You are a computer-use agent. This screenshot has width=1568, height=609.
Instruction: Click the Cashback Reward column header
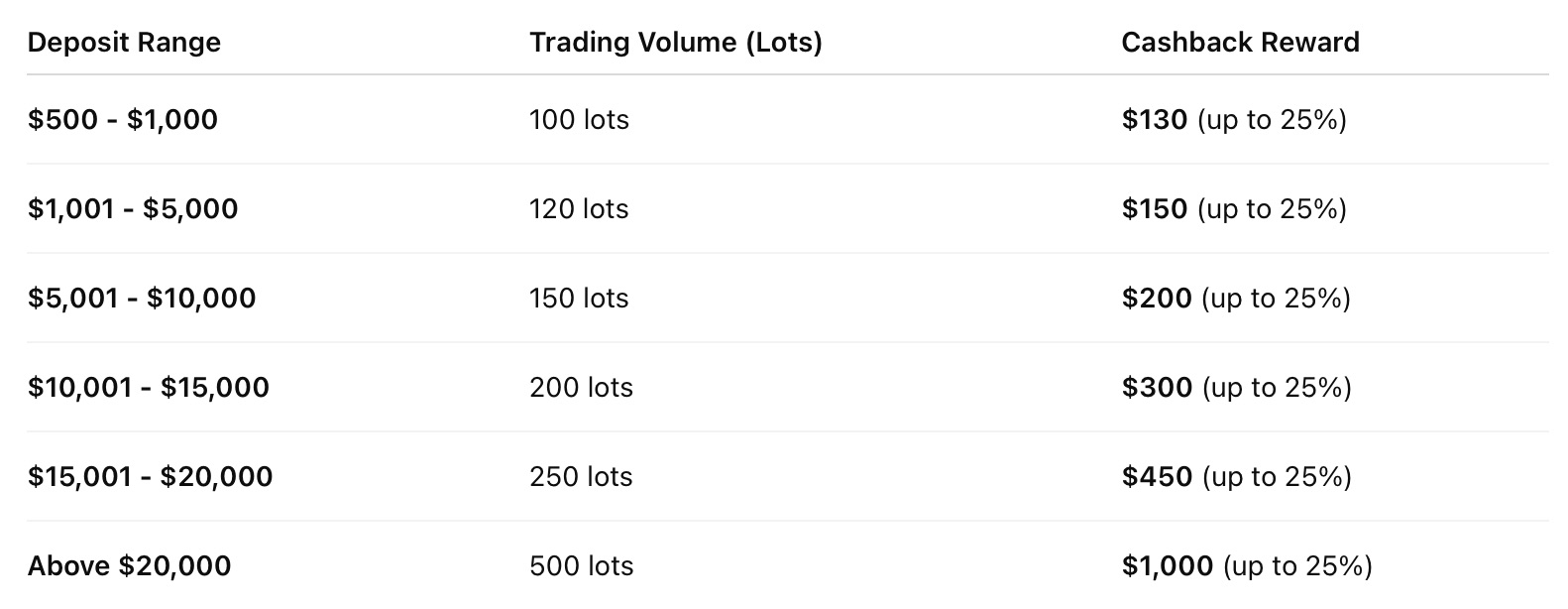tap(1240, 43)
